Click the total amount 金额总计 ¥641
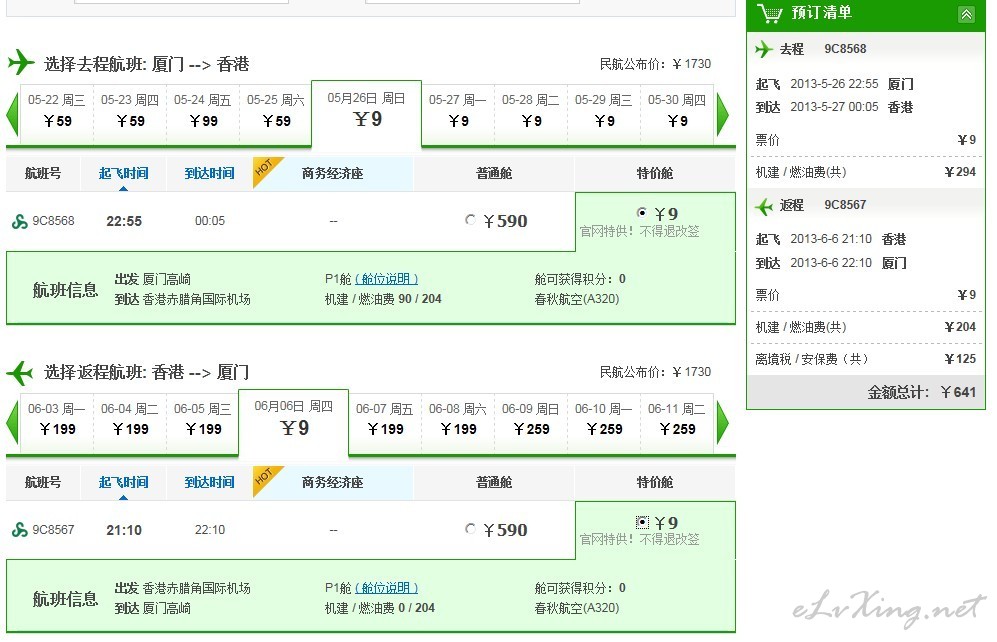Image resolution: width=997 pixels, height=642 pixels. (921, 392)
